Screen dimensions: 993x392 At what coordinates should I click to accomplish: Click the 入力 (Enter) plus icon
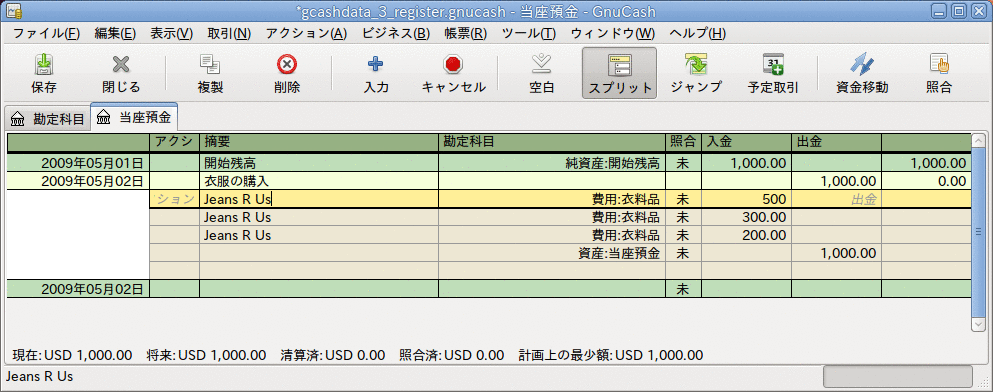coord(376,65)
